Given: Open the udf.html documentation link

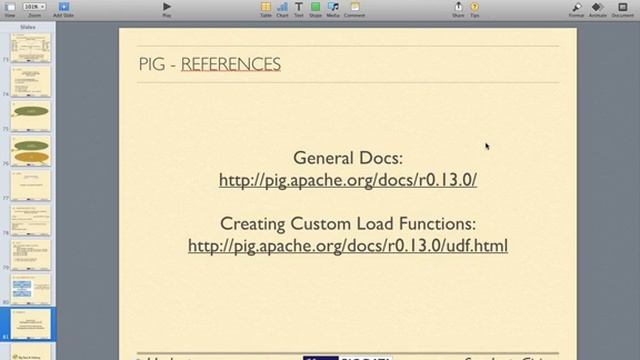Looking at the screenshot, I should (x=348, y=246).
